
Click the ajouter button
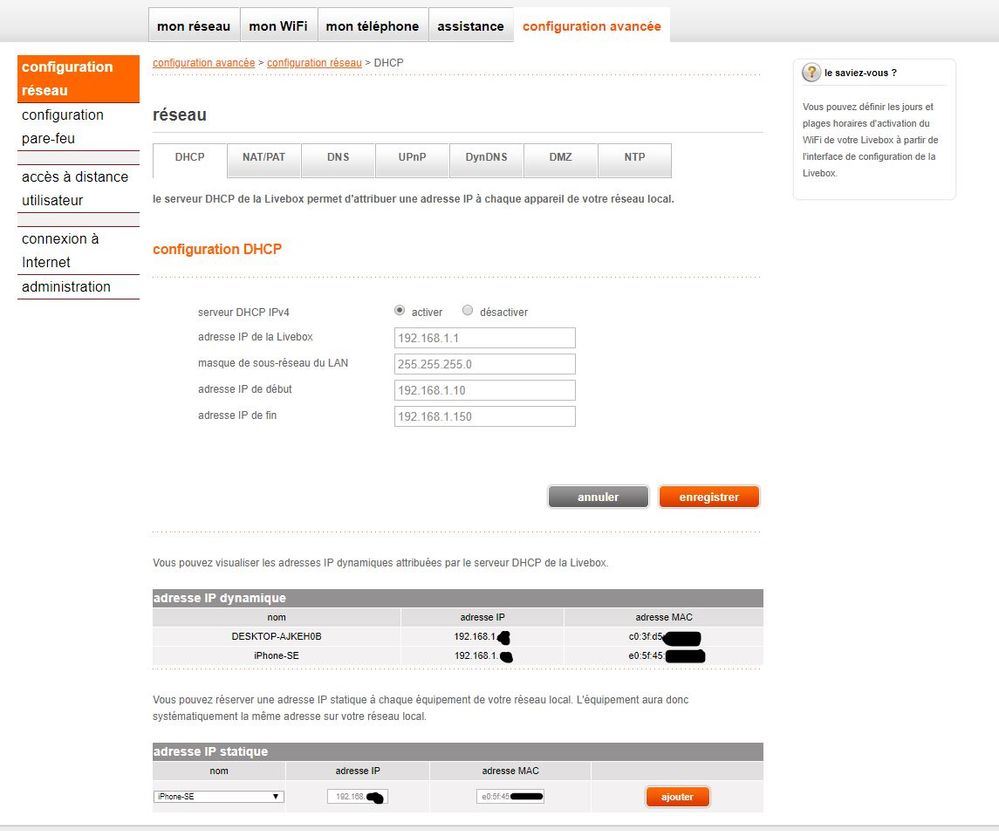click(x=678, y=796)
